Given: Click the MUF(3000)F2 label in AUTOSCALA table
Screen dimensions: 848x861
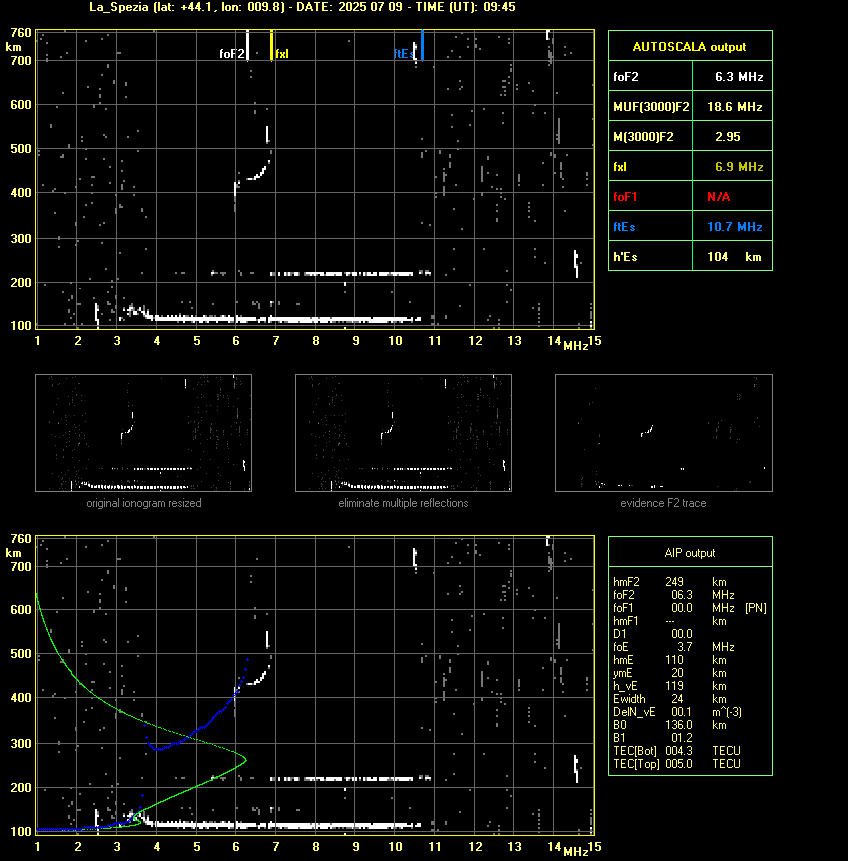Looking at the screenshot, I should coord(651,107).
